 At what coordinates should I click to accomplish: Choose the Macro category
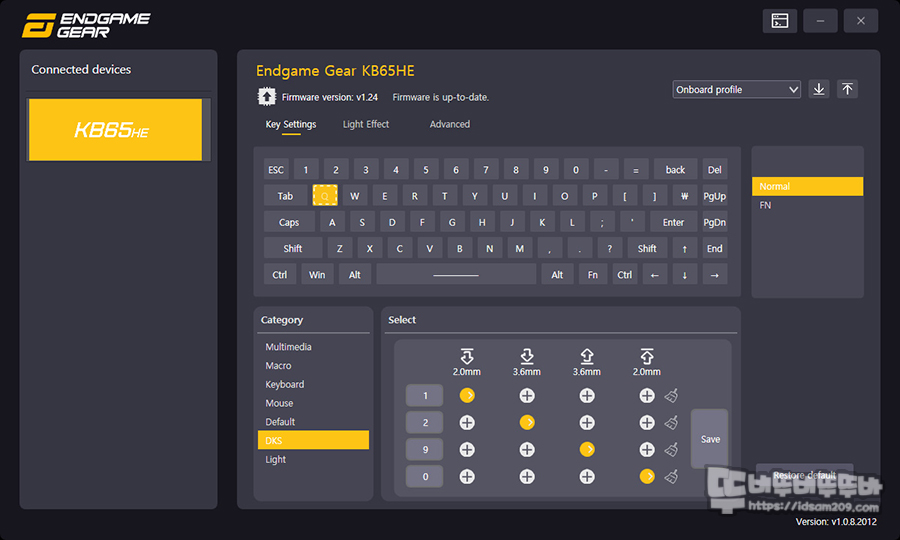click(x=313, y=366)
